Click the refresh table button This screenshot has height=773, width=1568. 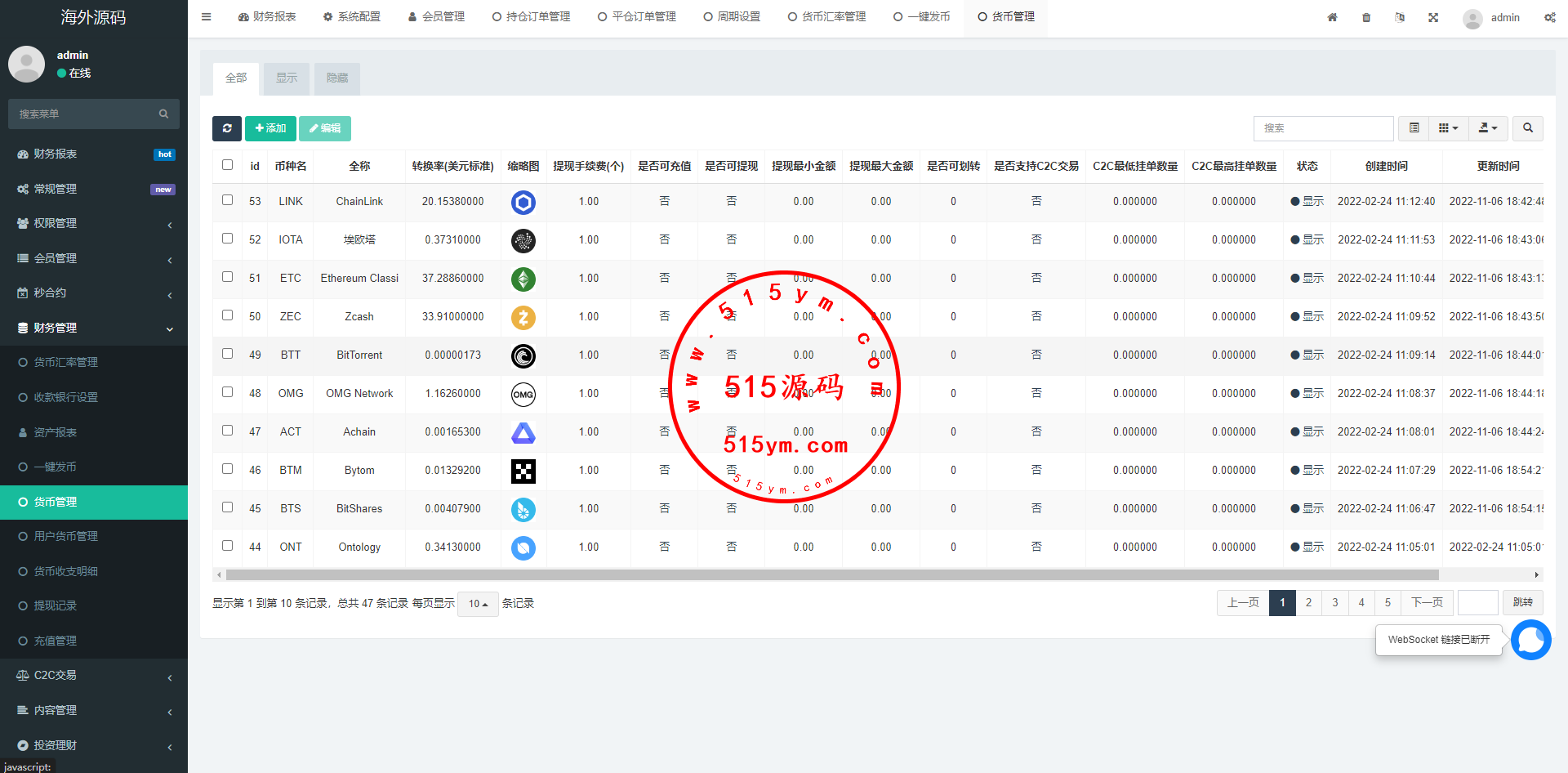point(227,128)
